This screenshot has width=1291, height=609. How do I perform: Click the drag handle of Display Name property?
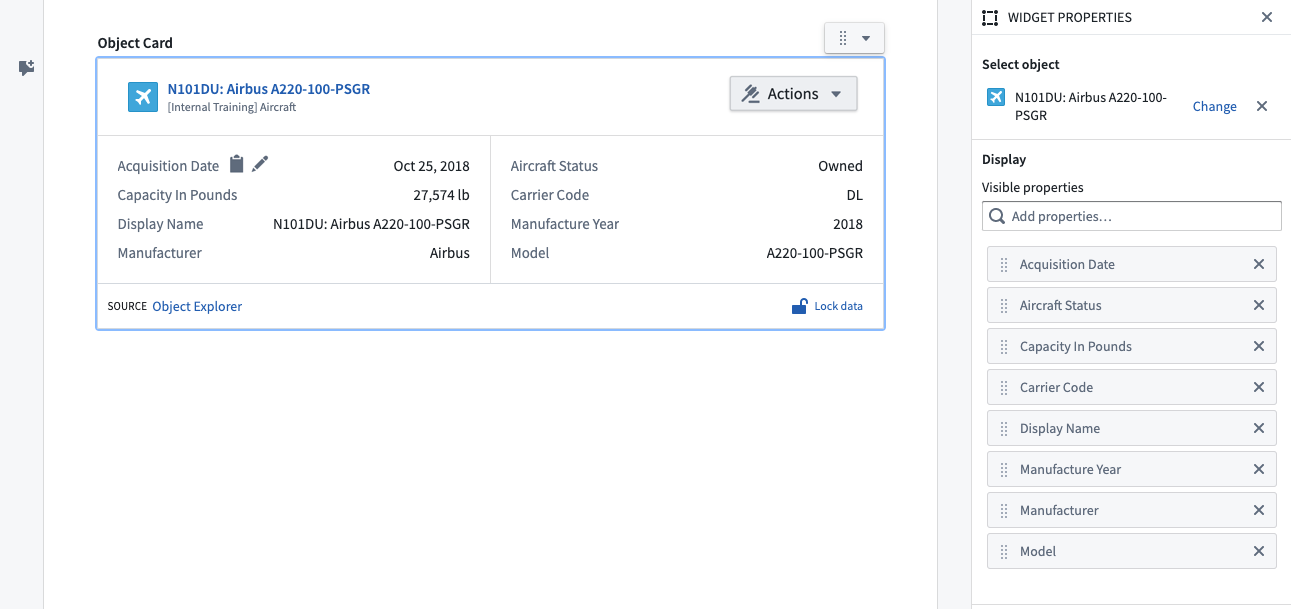pyautogui.click(x=1004, y=429)
